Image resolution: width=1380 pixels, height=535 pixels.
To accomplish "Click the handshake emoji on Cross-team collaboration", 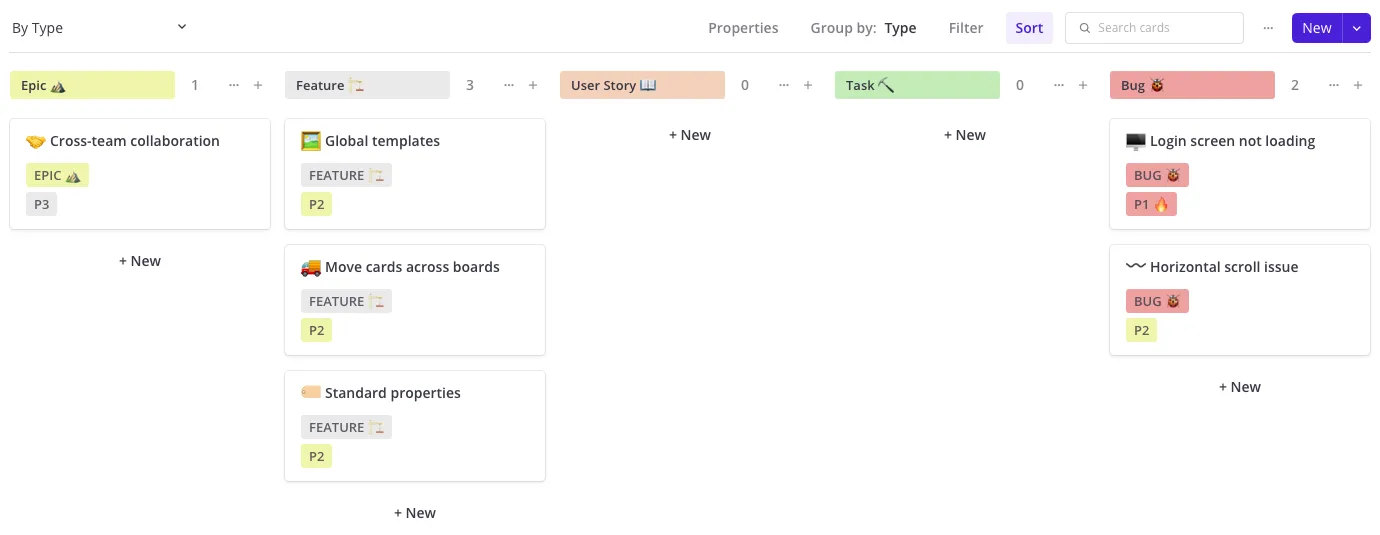I will pos(35,141).
